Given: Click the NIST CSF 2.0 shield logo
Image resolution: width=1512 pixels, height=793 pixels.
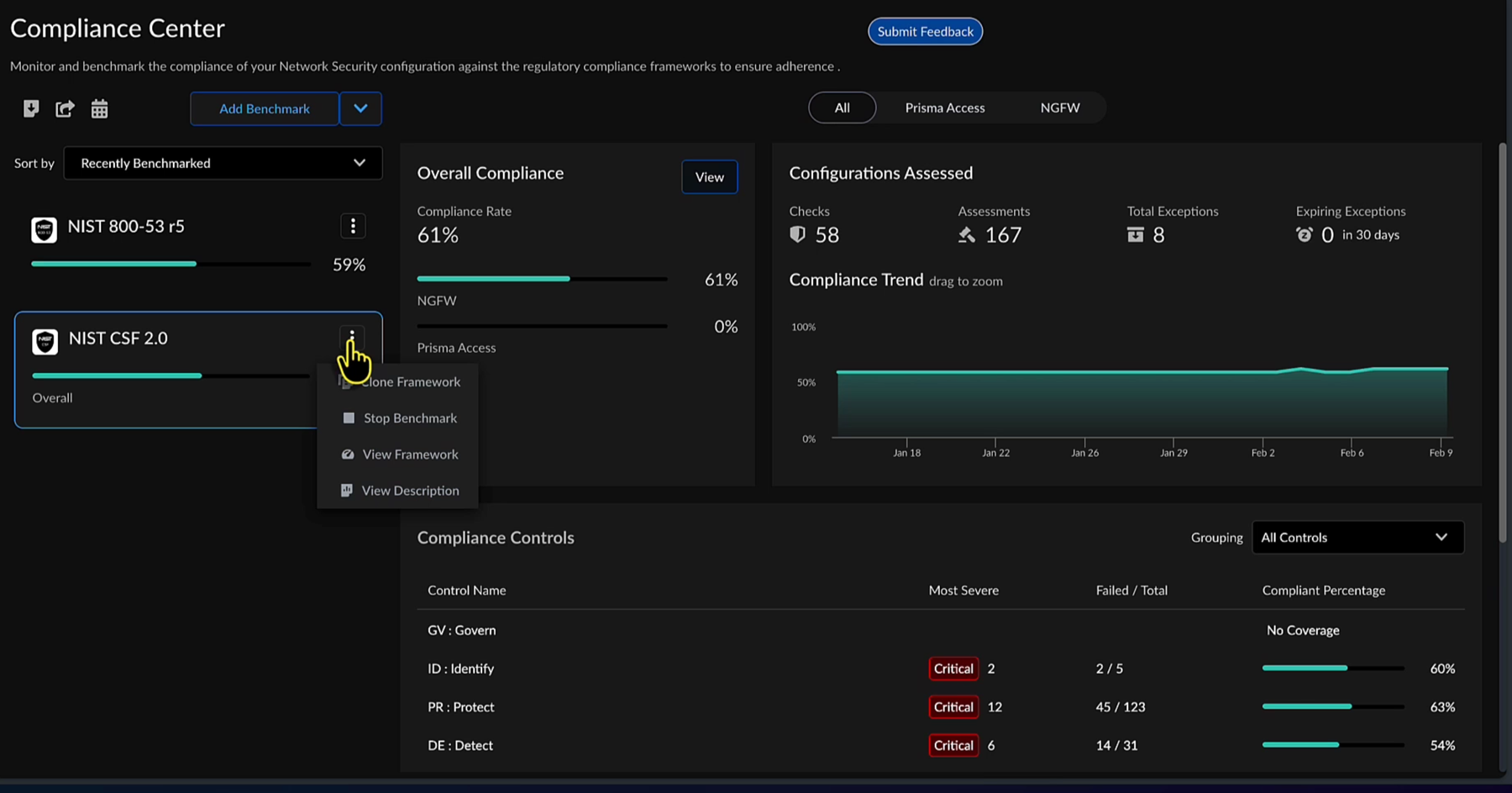Looking at the screenshot, I should tap(45, 341).
